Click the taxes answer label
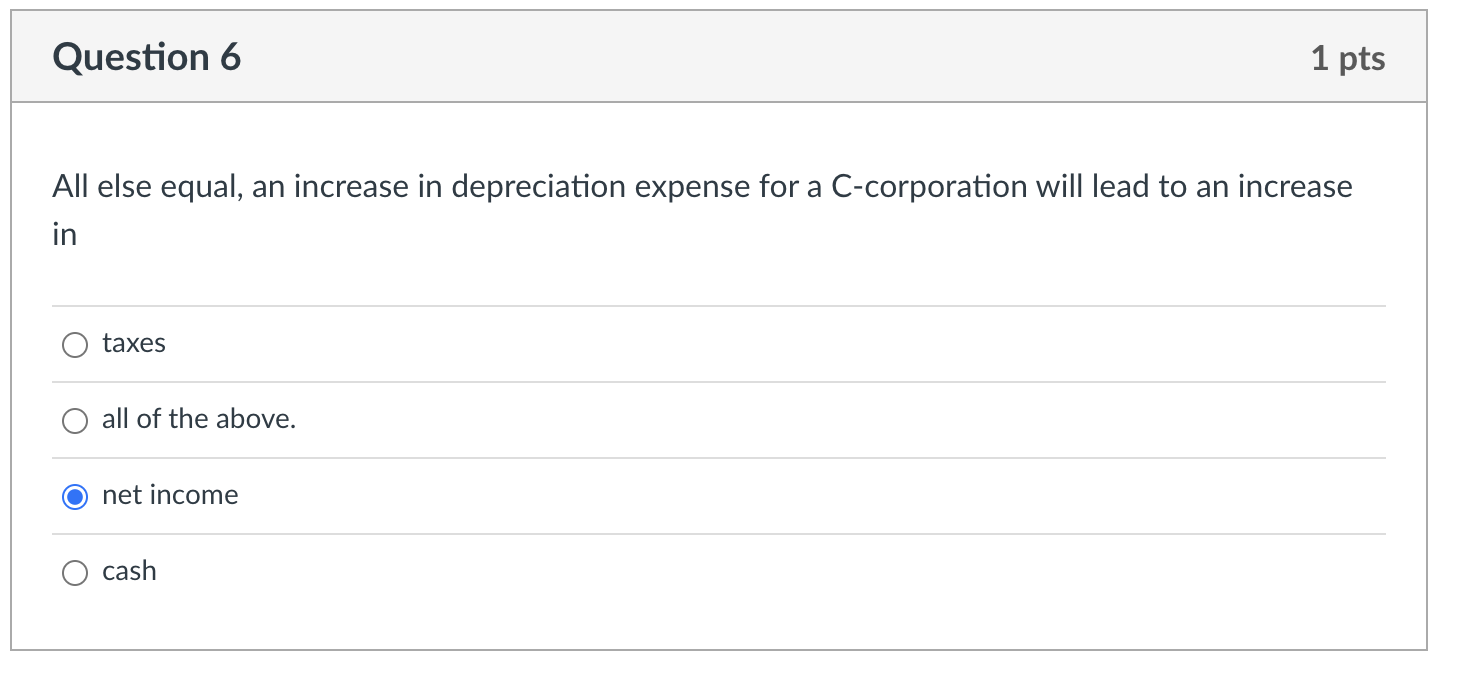The image size is (1468, 682). tap(133, 343)
